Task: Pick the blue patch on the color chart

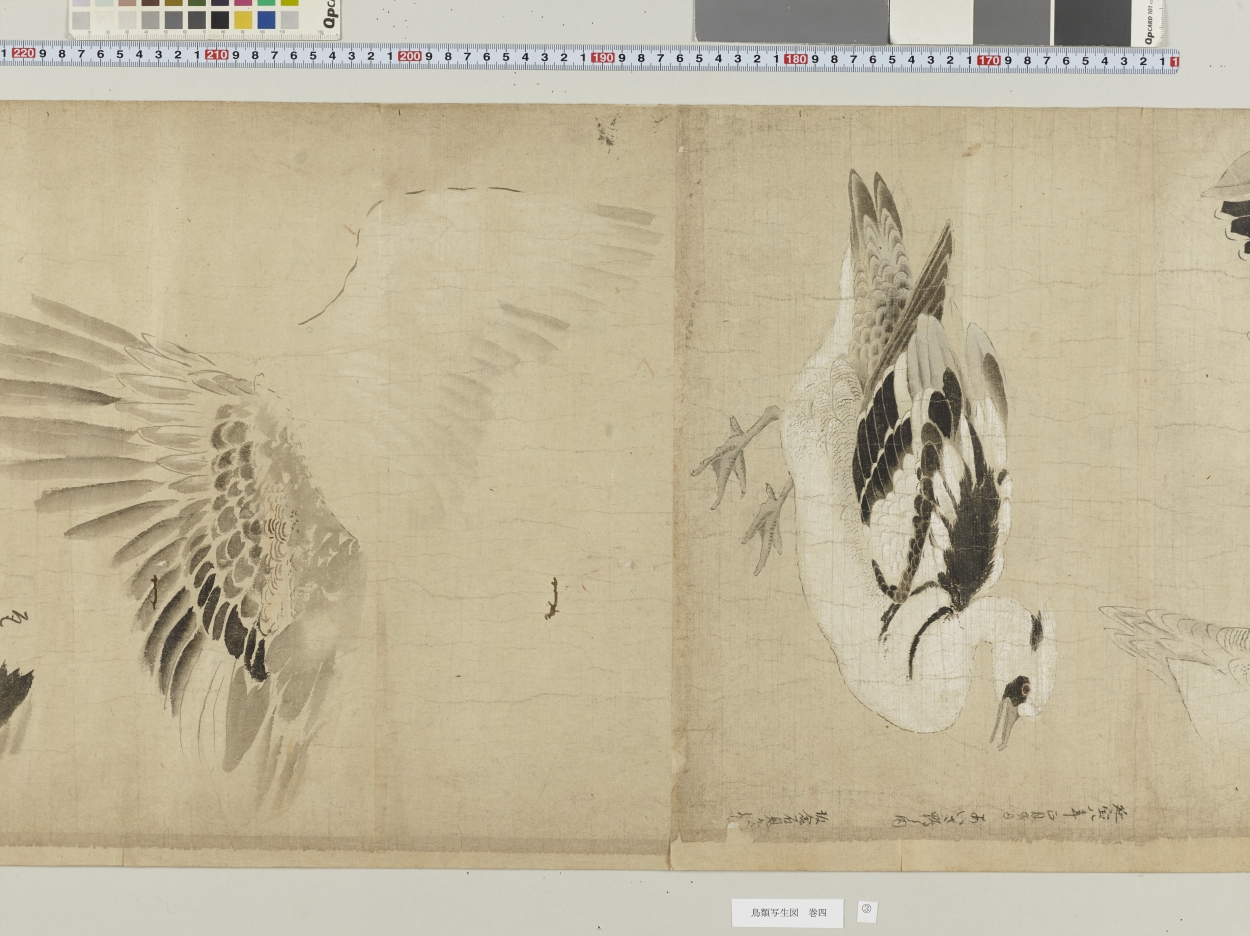Action: [x=266, y=20]
